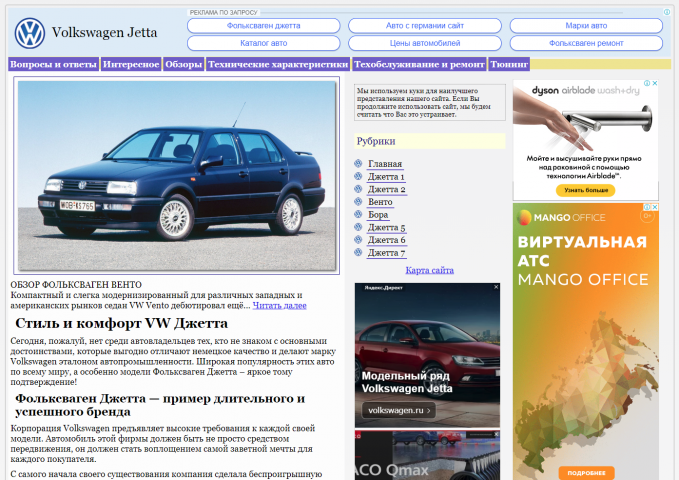Viewport: 679px width, 480px height.
Task: Open the «Главная» rubric link
Action: point(385,164)
